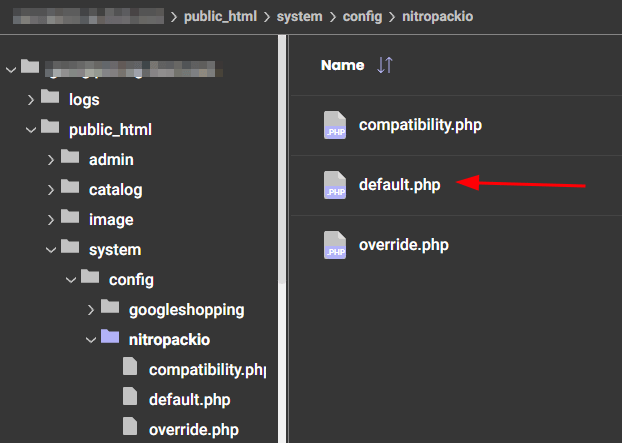Collapse the nitropackio folder in the tree
Image resolution: width=622 pixels, height=443 pixels.
[91, 339]
